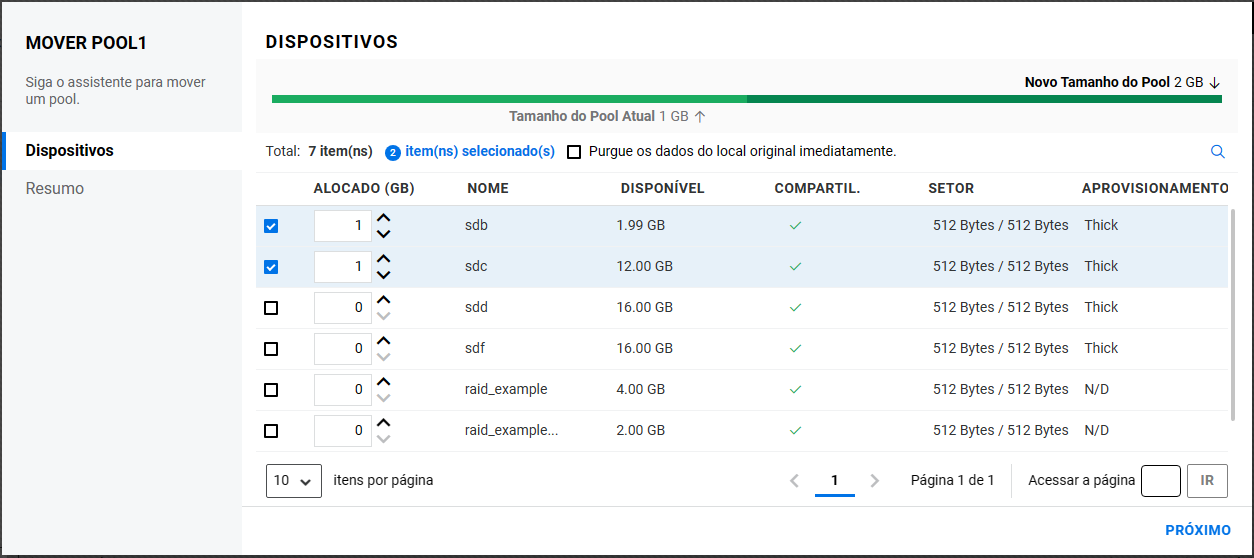Increase allocated GB for sdb
This screenshot has width=1254, height=558.
point(384,218)
